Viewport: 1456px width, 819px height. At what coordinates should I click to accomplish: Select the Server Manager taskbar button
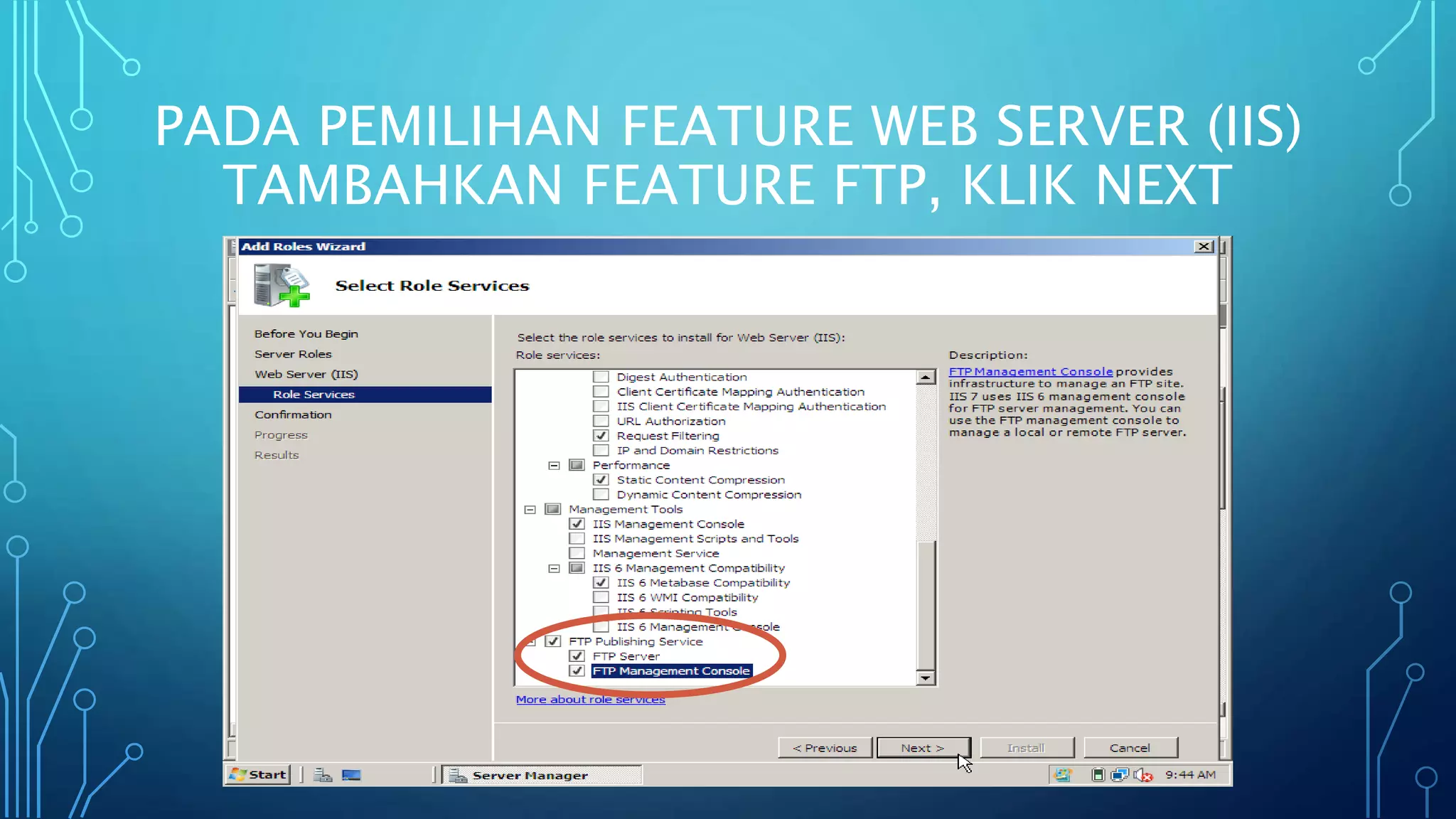(x=542, y=775)
